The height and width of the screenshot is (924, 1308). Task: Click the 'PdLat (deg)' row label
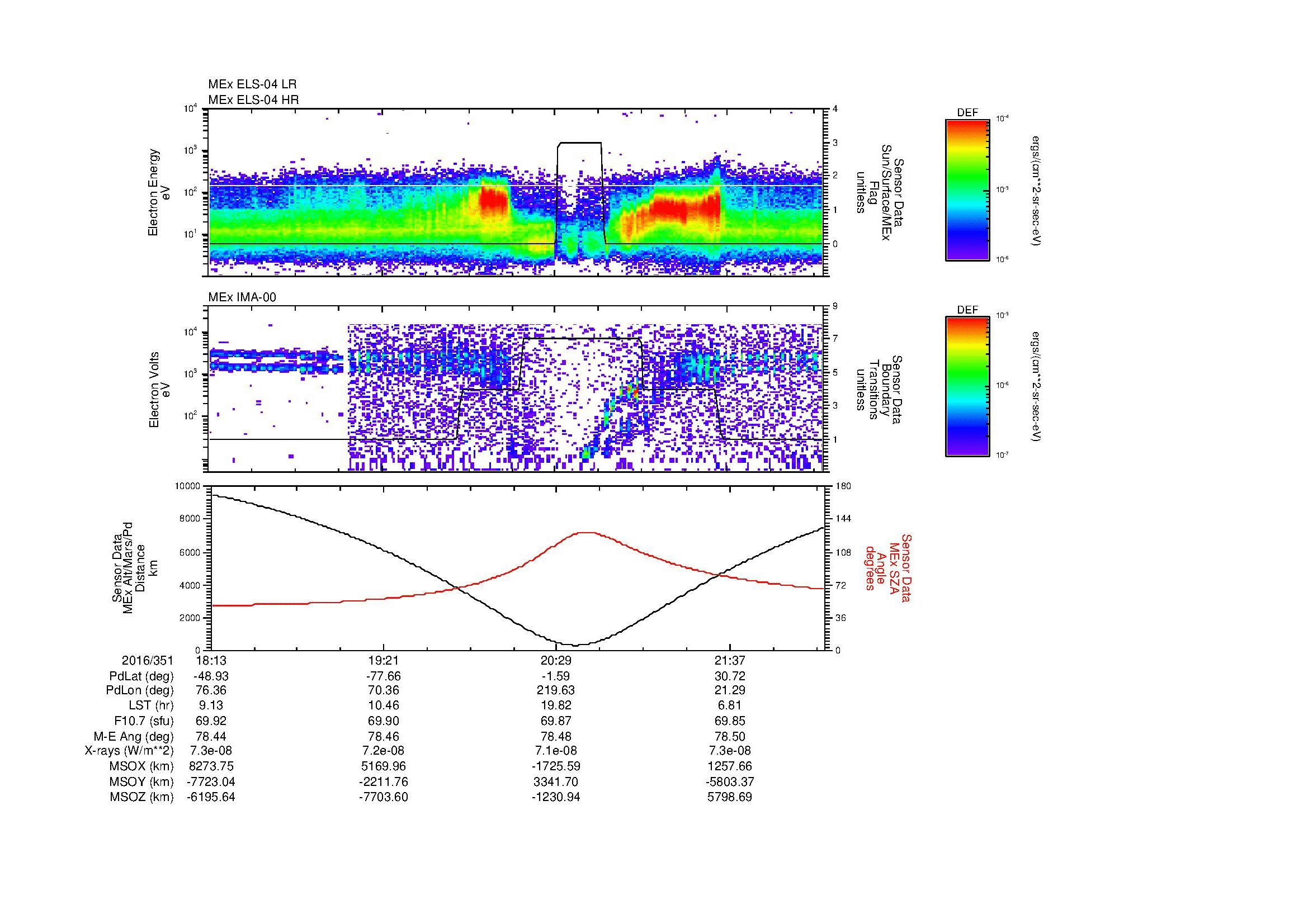click(x=141, y=676)
